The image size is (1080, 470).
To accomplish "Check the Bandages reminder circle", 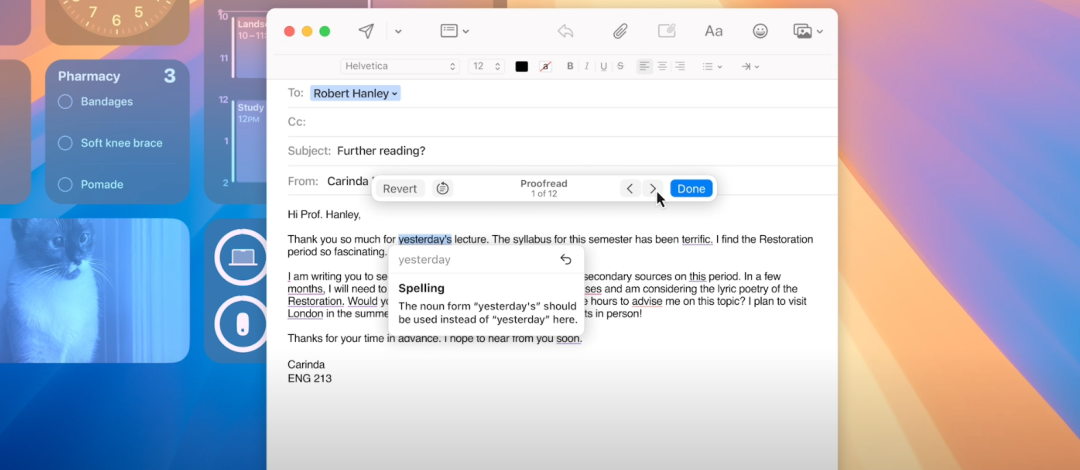I will point(65,102).
